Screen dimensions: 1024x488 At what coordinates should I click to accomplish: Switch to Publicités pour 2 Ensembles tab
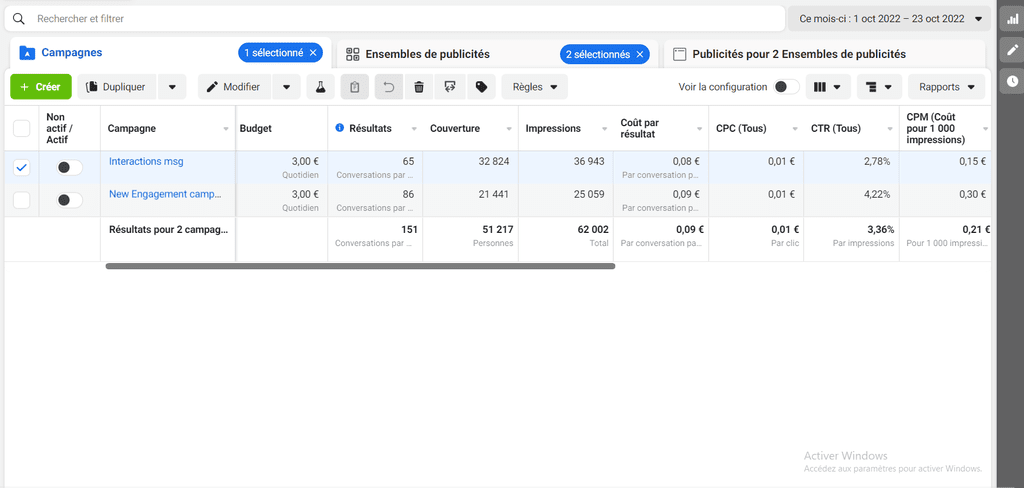pos(799,54)
